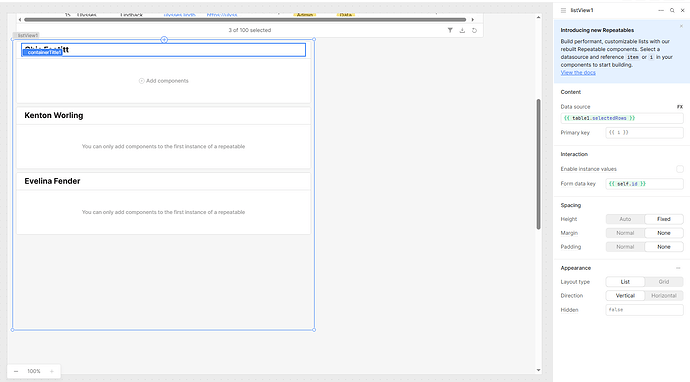Click the hamburger icon beside listView1 title
This screenshot has height=382, width=690.
click(563, 10)
